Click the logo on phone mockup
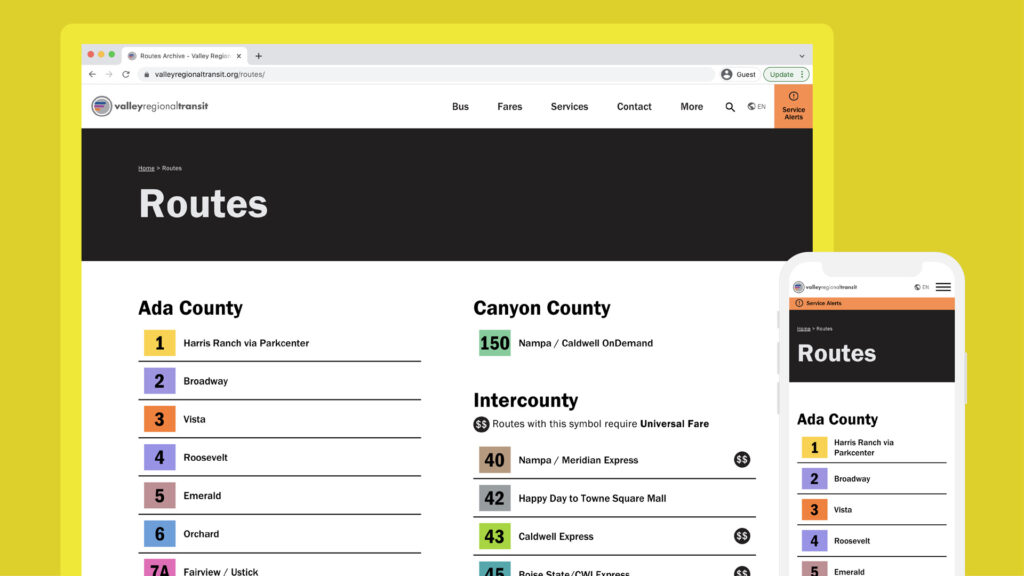This screenshot has height=576, width=1024. (825, 287)
